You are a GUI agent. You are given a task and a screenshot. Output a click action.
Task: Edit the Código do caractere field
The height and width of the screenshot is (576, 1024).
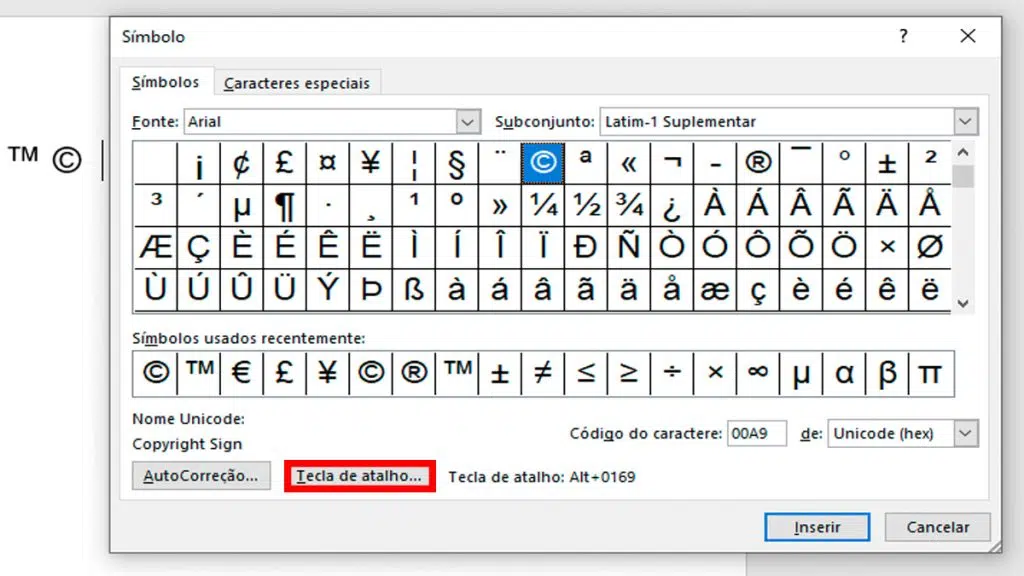point(757,433)
